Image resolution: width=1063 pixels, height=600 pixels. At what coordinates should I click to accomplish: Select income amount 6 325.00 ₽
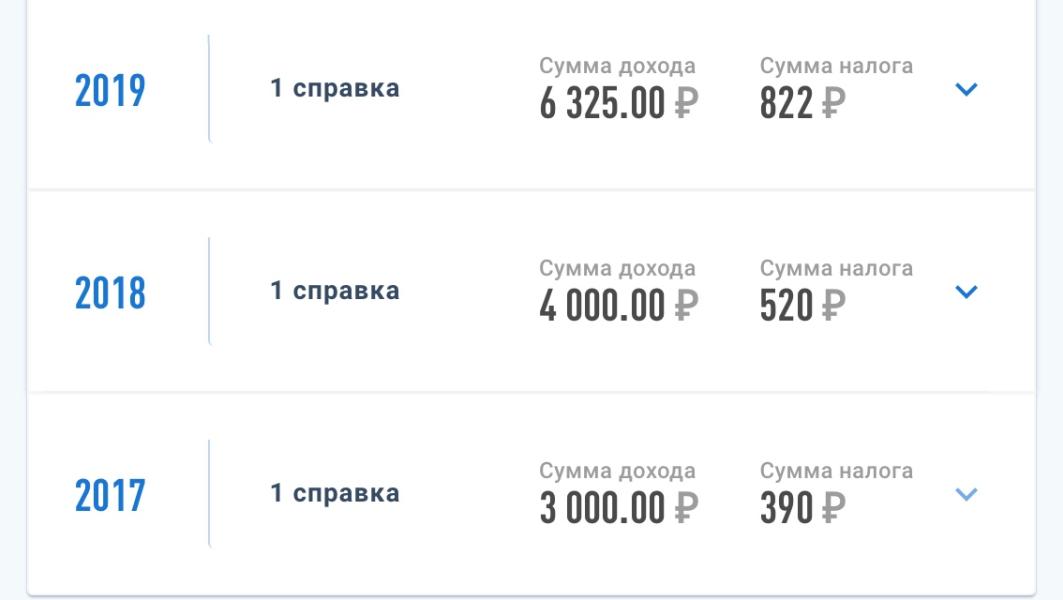click(618, 103)
